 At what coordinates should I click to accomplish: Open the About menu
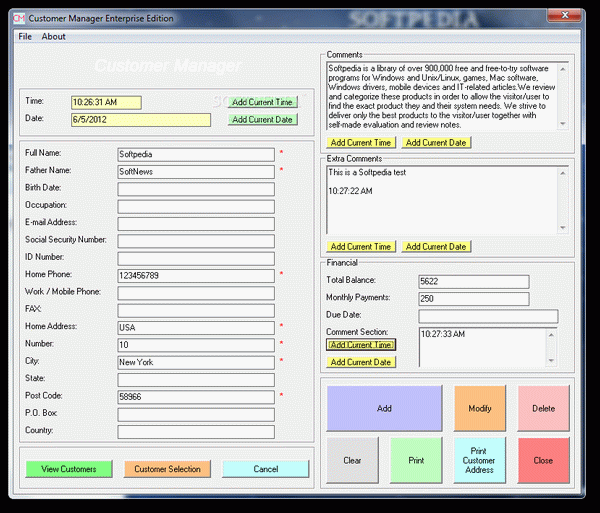[54, 37]
